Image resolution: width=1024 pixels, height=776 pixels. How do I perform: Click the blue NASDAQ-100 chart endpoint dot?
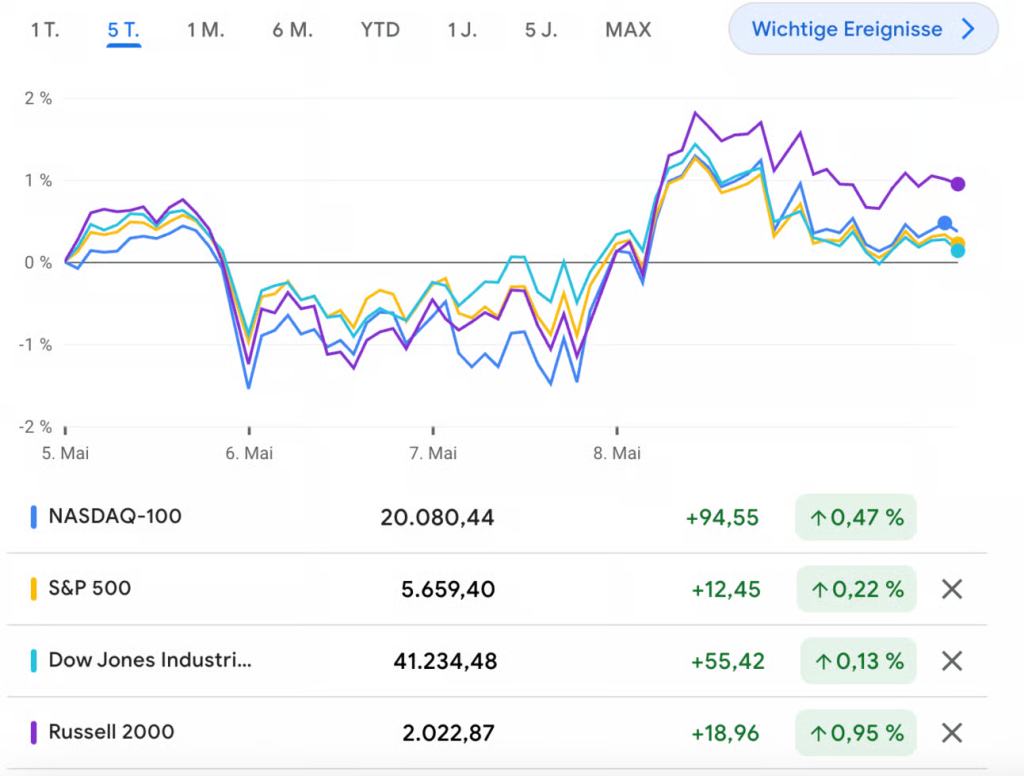[945, 223]
